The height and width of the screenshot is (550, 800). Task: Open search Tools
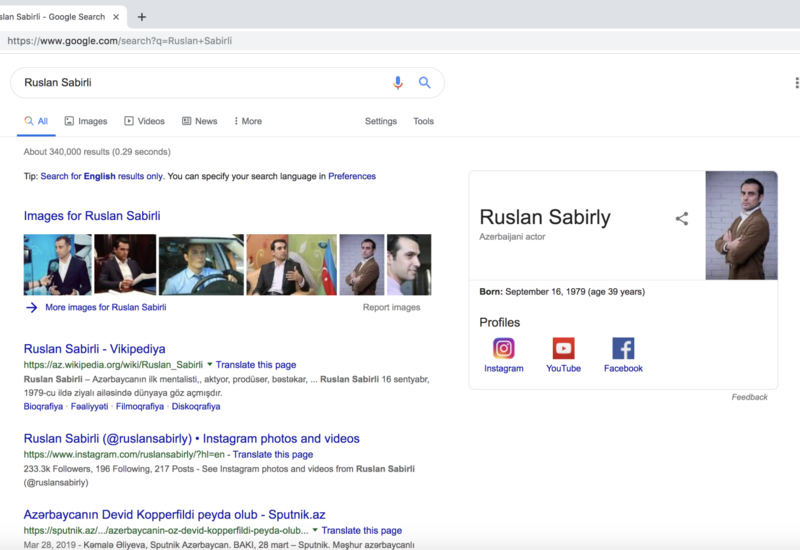(423, 121)
